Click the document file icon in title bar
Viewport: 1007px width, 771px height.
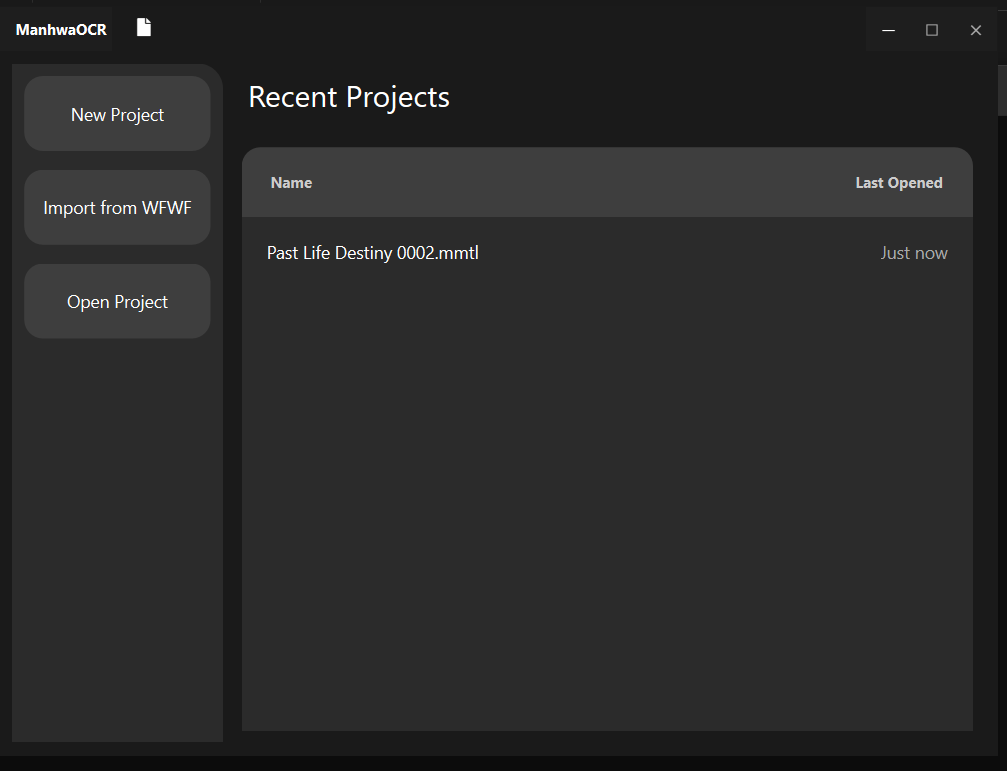click(144, 28)
